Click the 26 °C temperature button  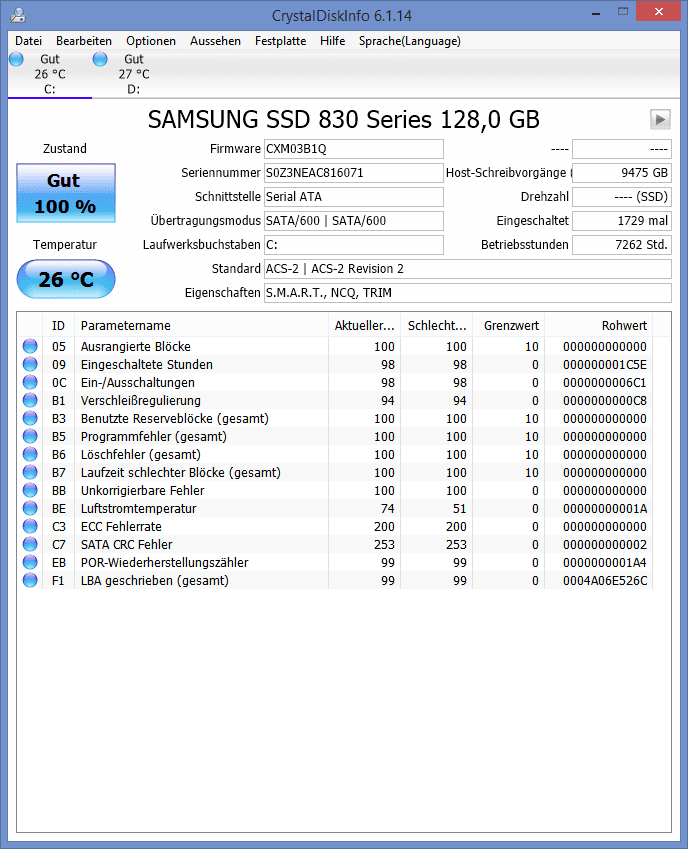tap(65, 279)
